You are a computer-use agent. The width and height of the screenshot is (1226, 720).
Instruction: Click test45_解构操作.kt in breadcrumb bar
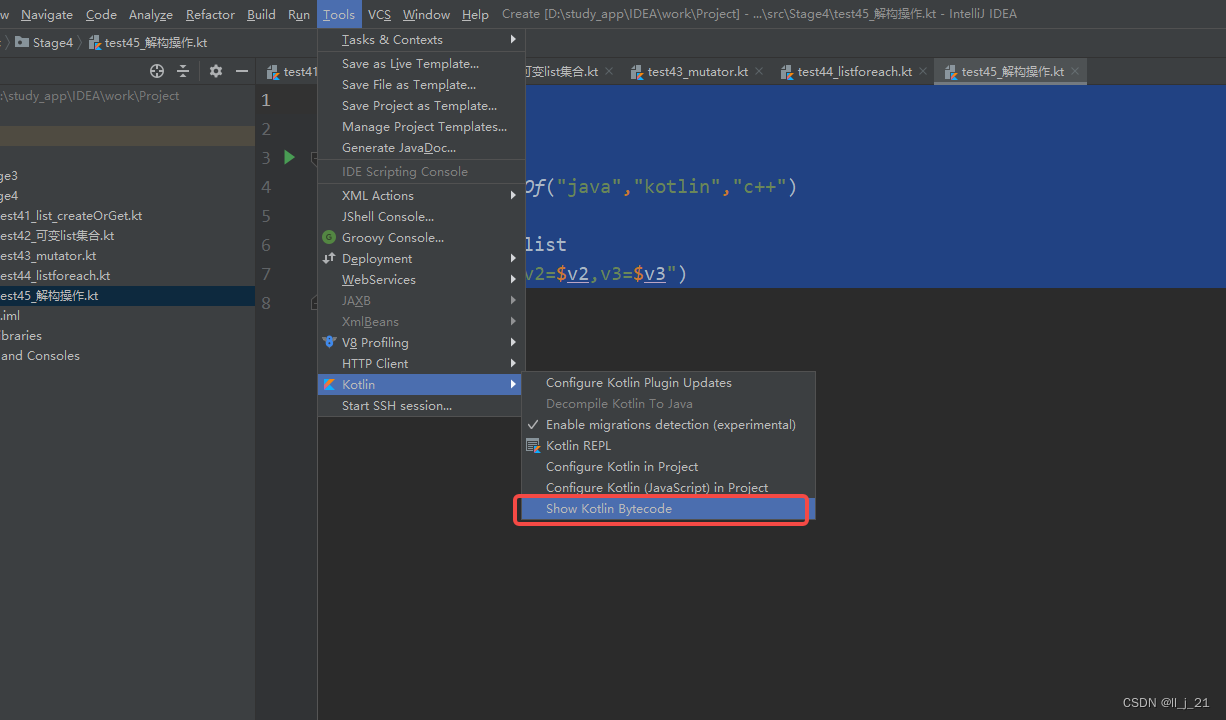[x=156, y=43]
